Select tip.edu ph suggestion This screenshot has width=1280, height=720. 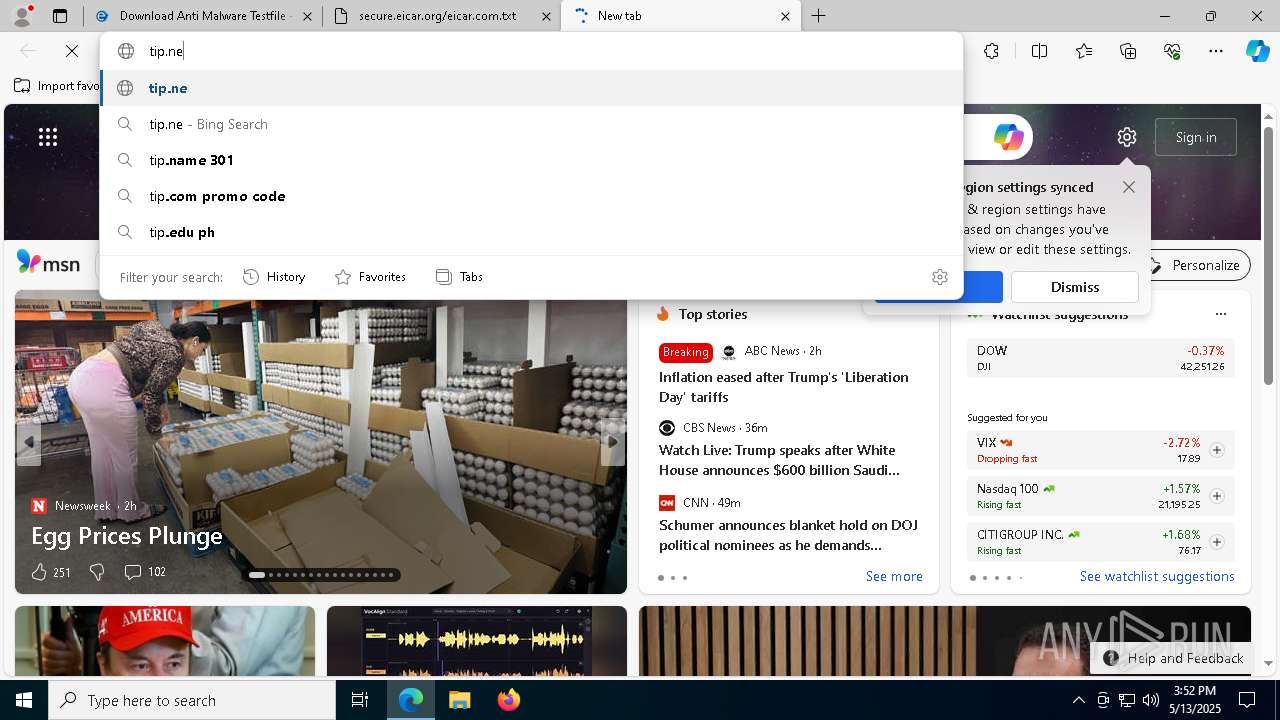point(531,232)
